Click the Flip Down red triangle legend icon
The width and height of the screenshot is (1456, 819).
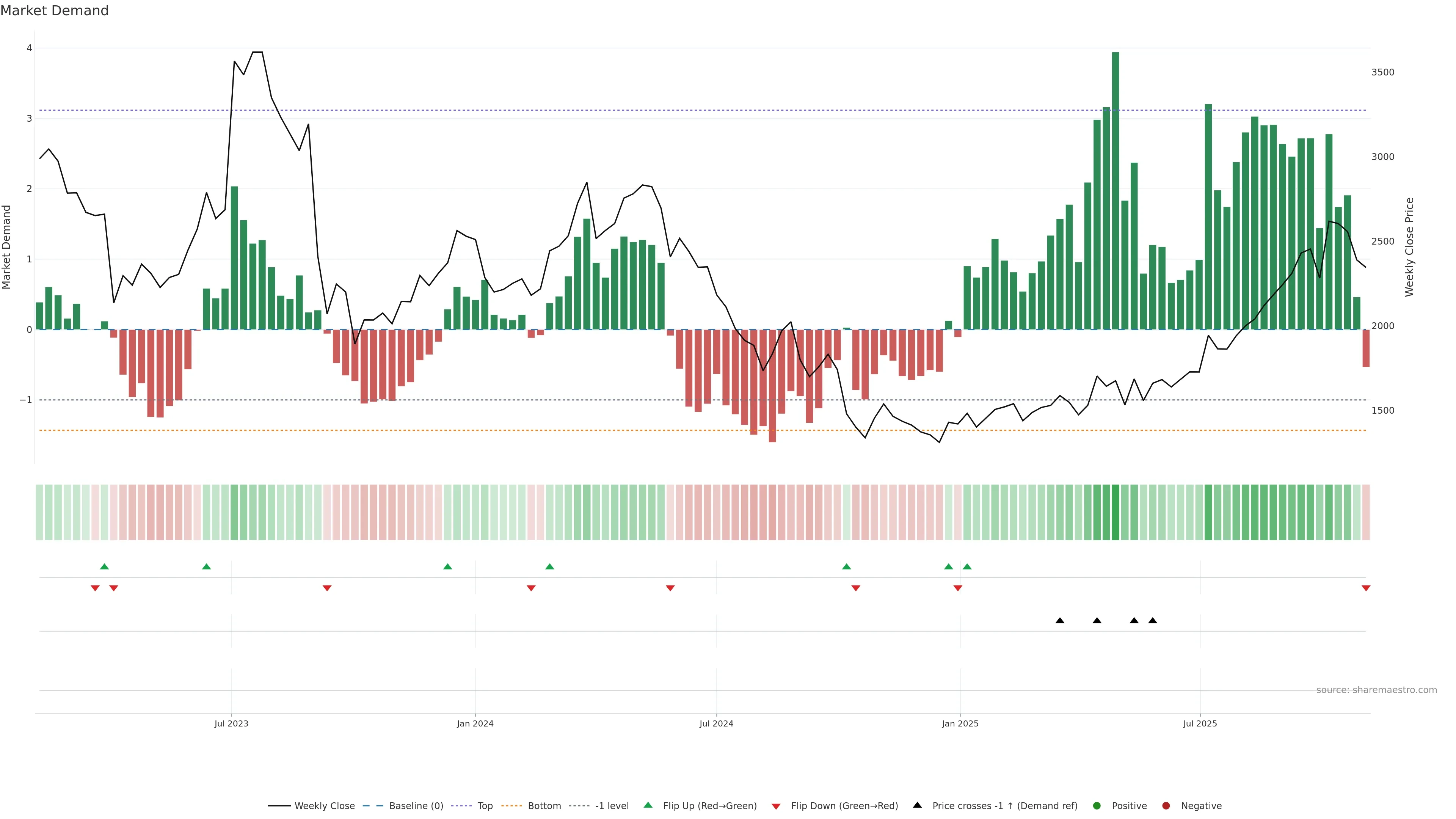click(776, 806)
